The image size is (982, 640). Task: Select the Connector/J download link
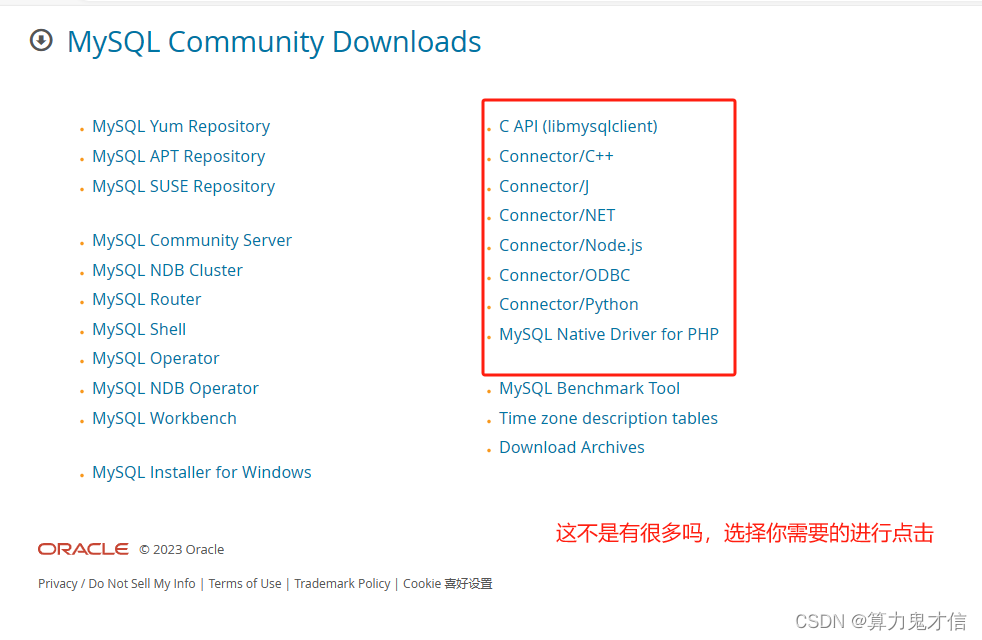point(543,186)
